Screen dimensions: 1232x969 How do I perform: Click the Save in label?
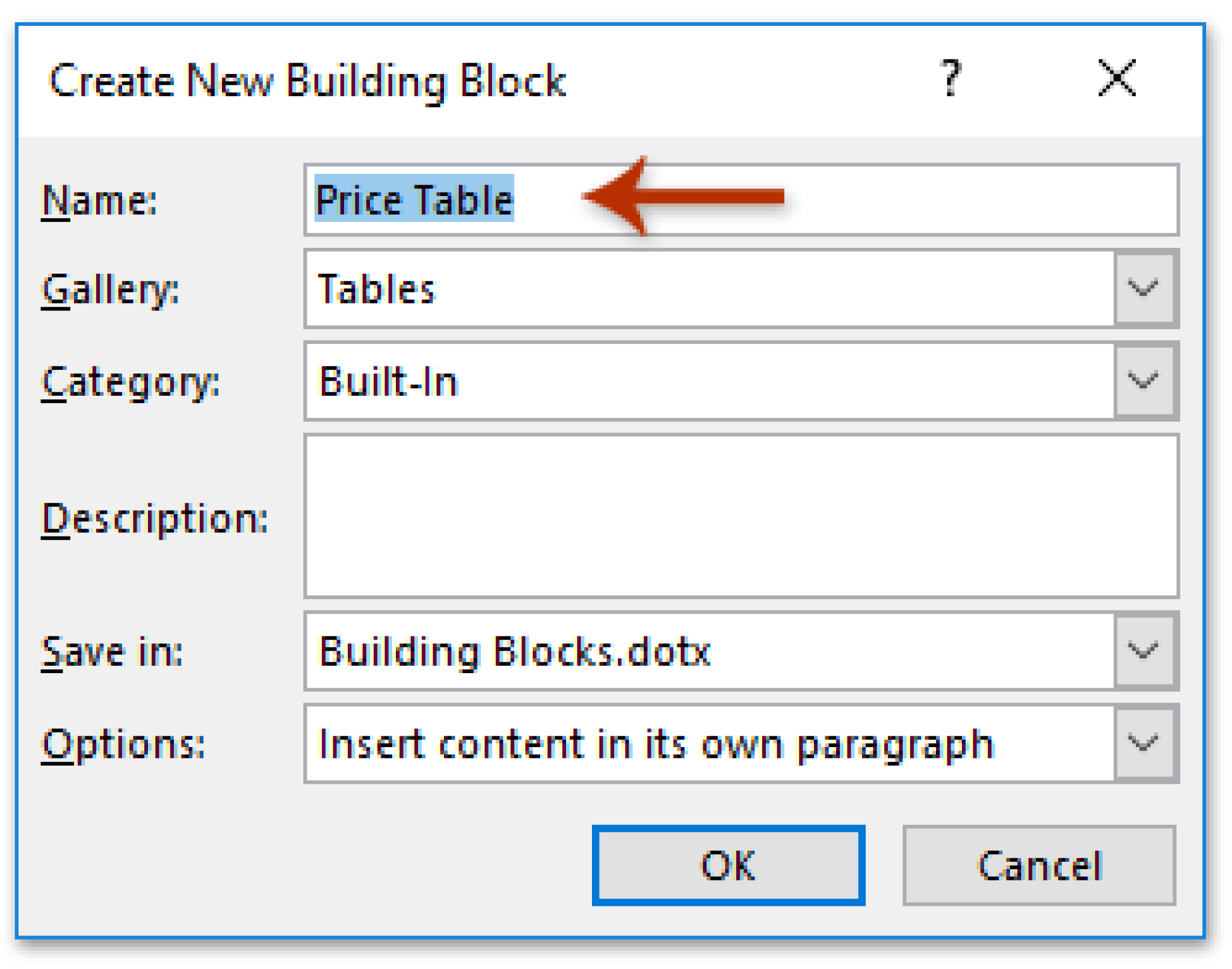click(112, 652)
